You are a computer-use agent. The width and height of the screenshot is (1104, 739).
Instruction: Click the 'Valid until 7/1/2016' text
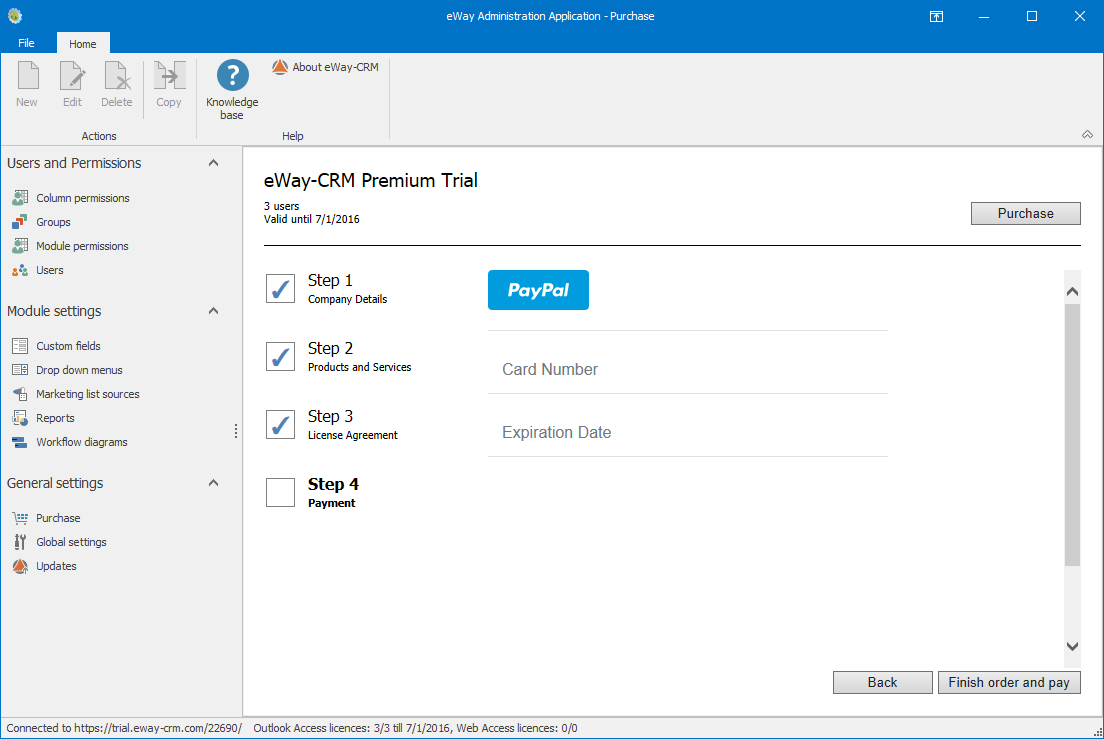312,220
